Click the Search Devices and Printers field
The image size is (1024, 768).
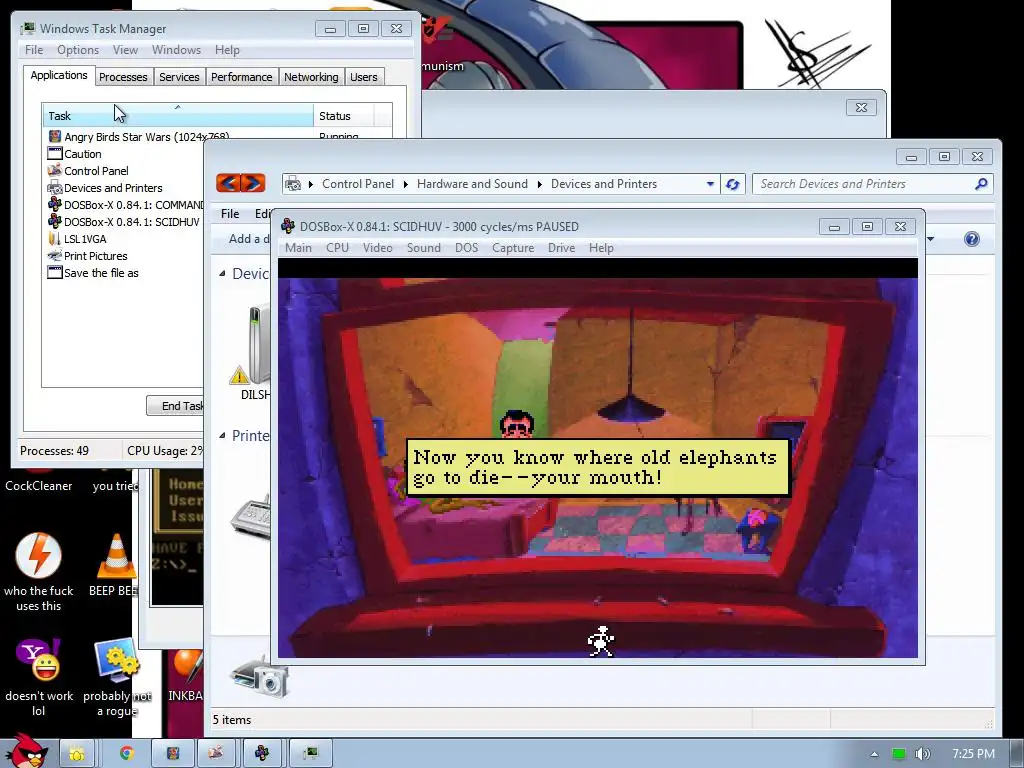coord(872,184)
